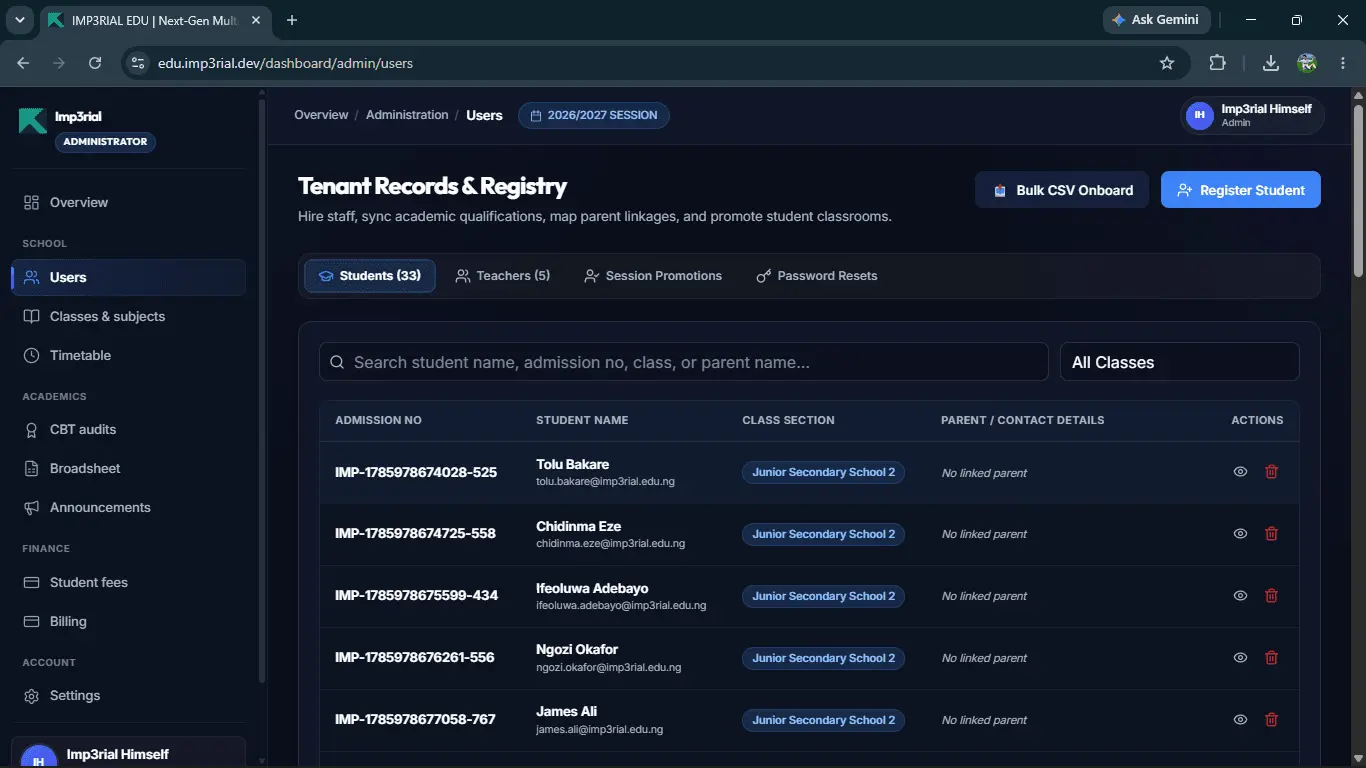This screenshot has width=1366, height=768.
Task: Click the IH avatar in the header
Action: coord(1200,116)
